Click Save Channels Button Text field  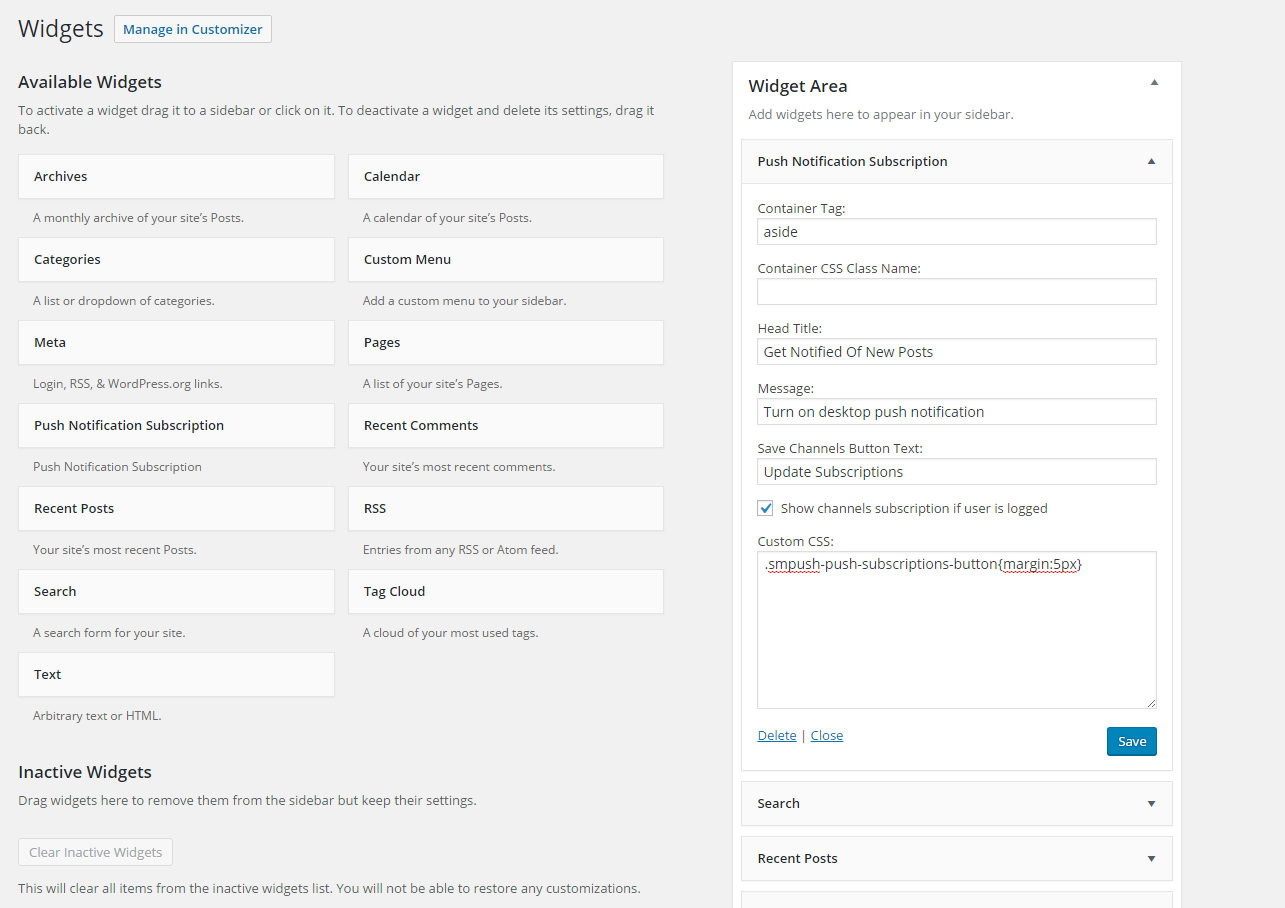click(x=956, y=472)
